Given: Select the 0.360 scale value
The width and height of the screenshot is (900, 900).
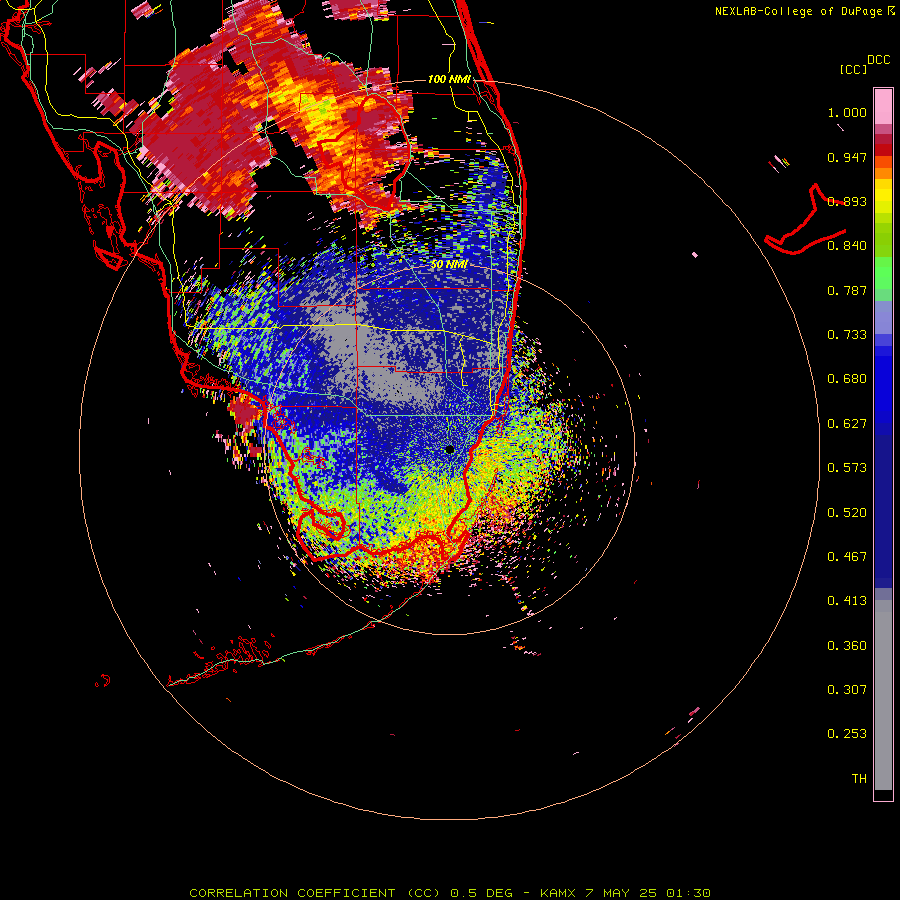Looking at the screenshot, I should (x=847, y=646).
